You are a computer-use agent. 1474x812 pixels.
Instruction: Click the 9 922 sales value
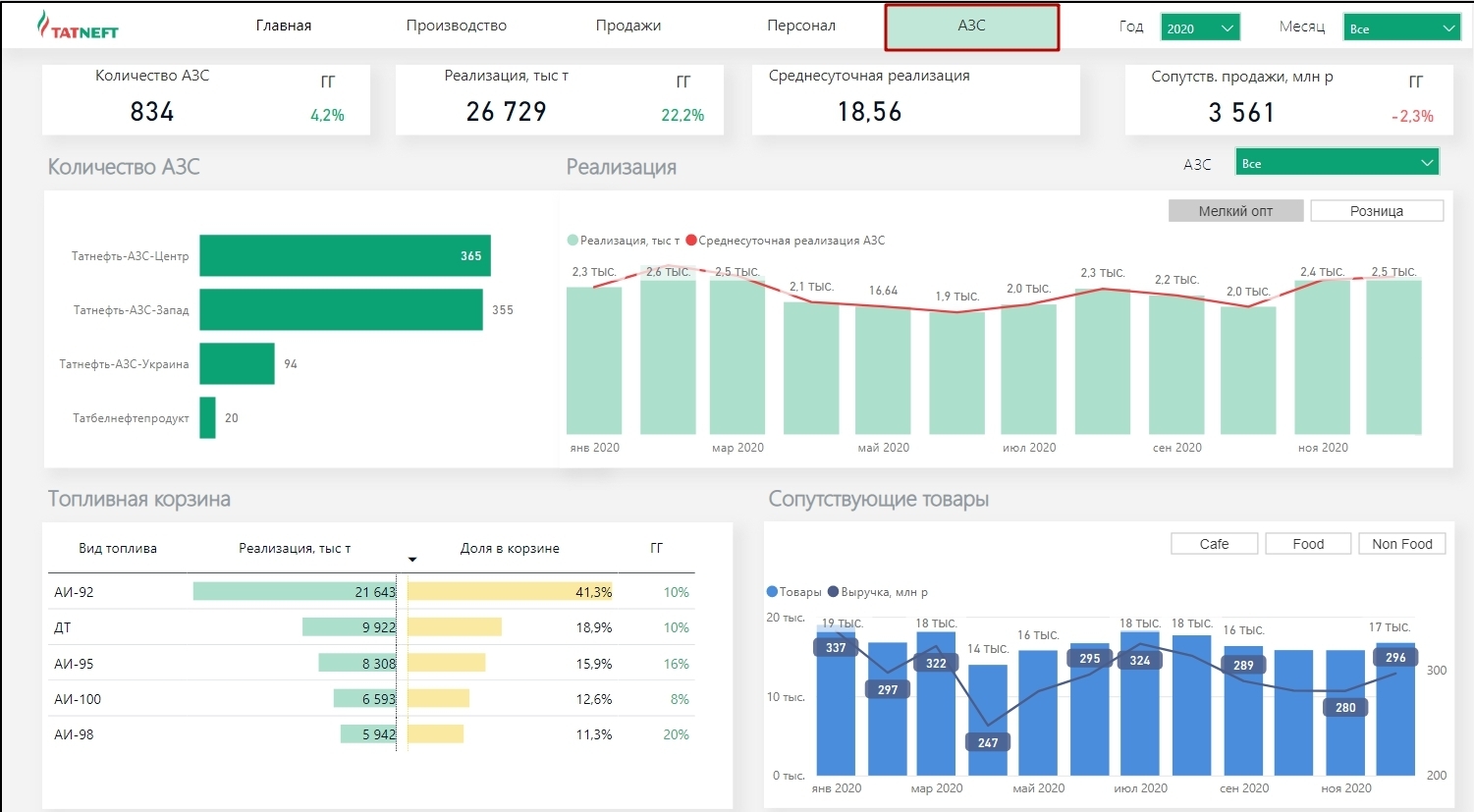tap(379, 627)
